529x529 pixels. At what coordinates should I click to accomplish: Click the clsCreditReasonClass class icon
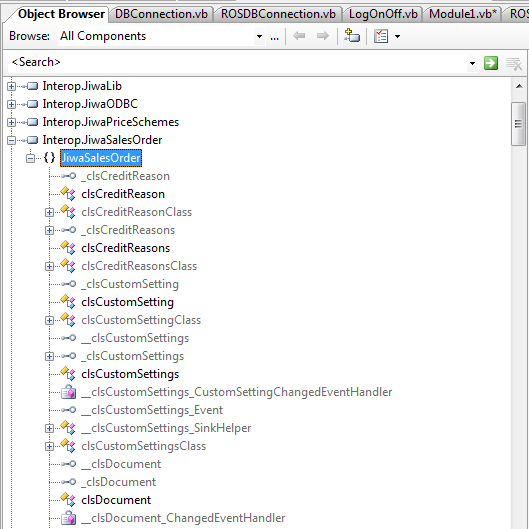click(68, 212)
